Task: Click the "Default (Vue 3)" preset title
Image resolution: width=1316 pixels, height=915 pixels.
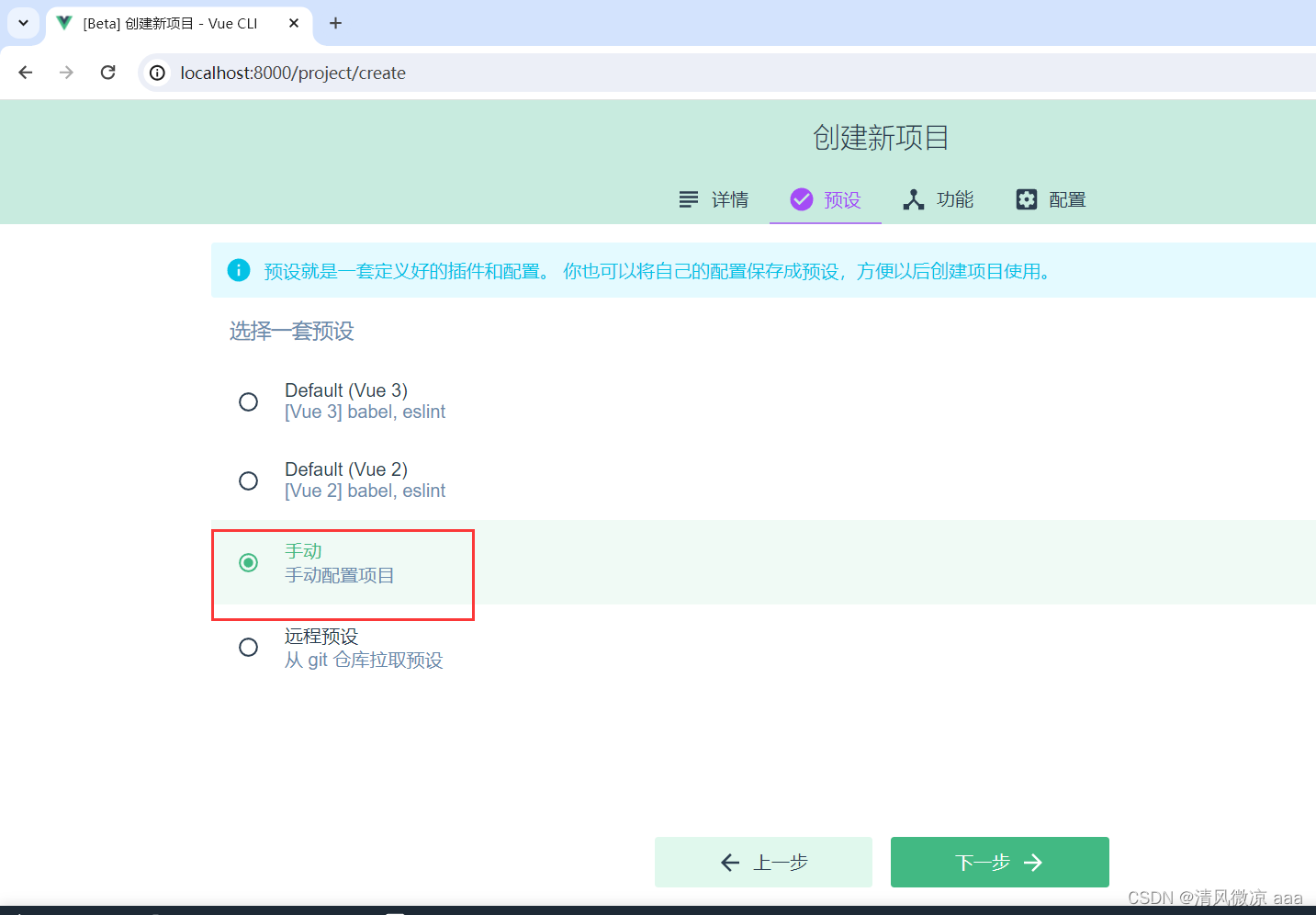Action: 346,390
